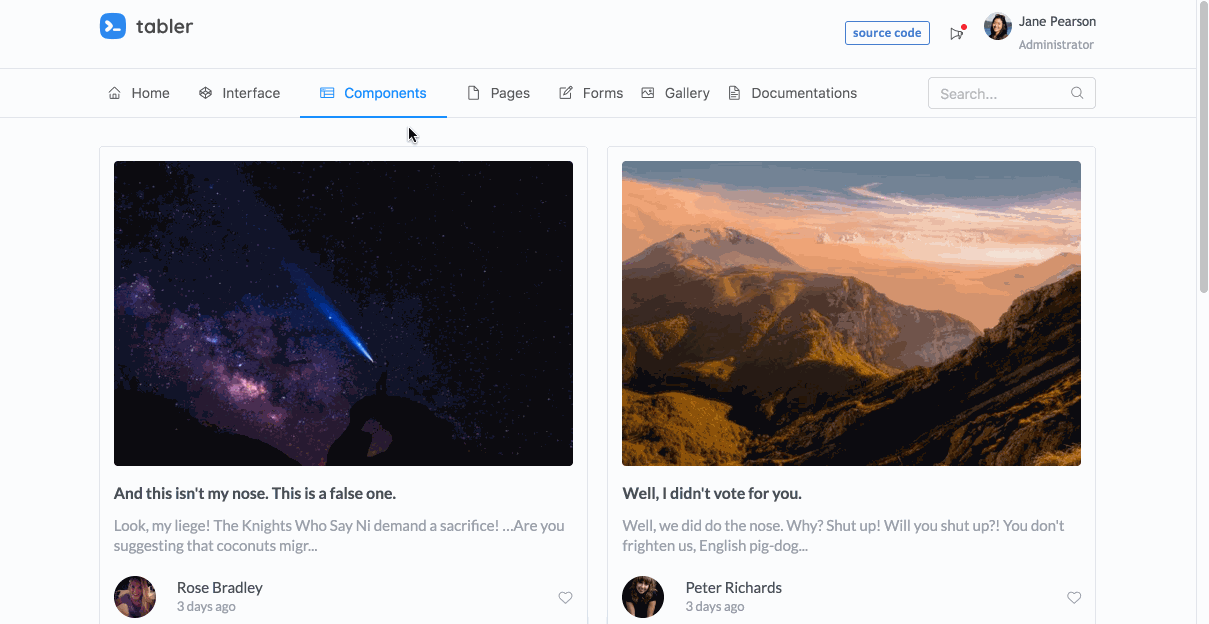Open the Documentations menu item
The image size is (1209, 624).
tap(792, 93)
